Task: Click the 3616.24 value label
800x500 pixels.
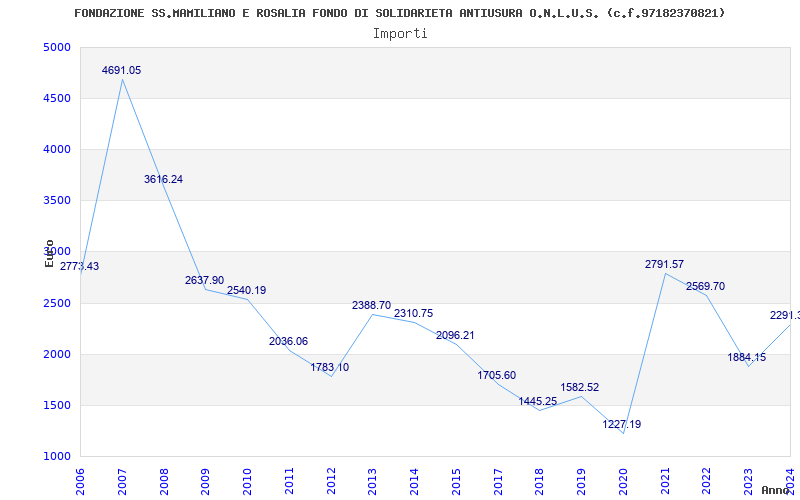Action: pos(163,179)
